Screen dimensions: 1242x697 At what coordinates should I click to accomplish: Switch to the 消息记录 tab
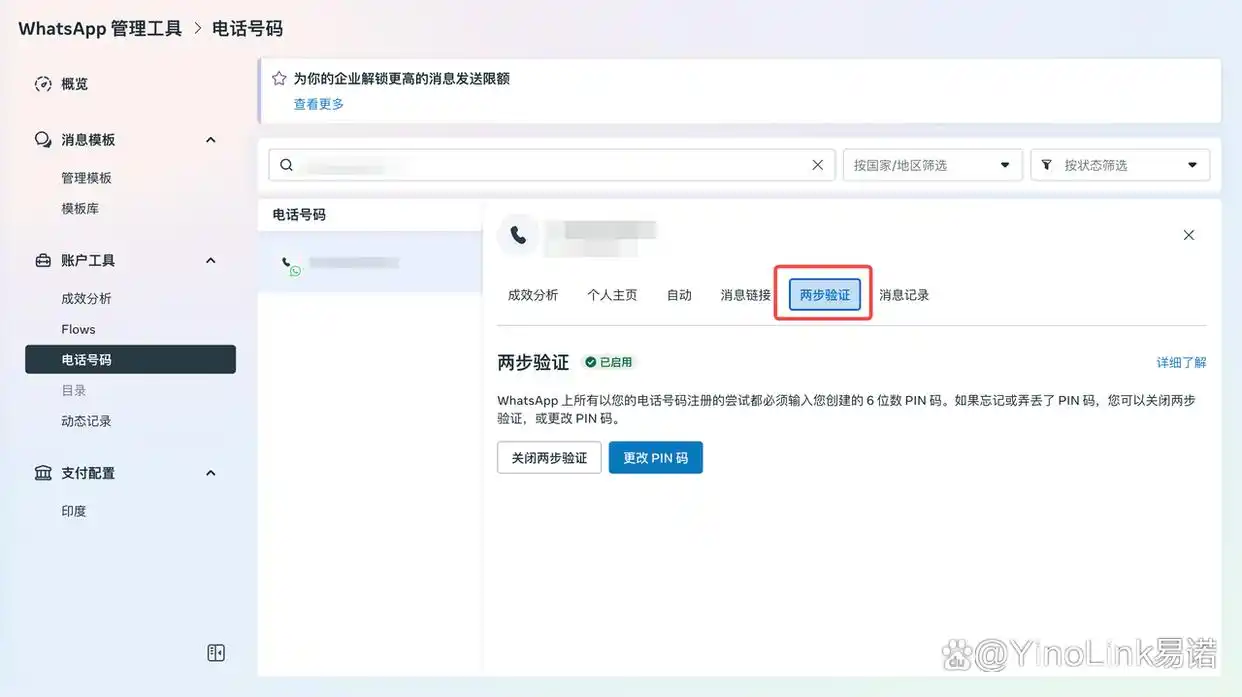(904, 295)
